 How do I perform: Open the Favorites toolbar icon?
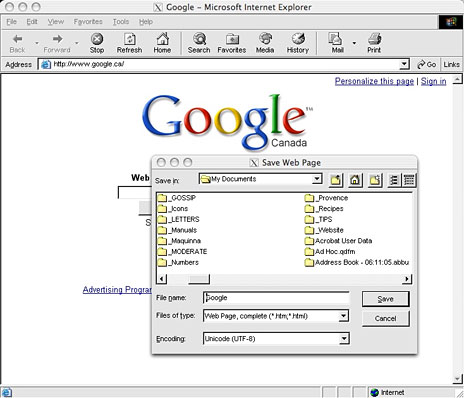click(232, 43)
